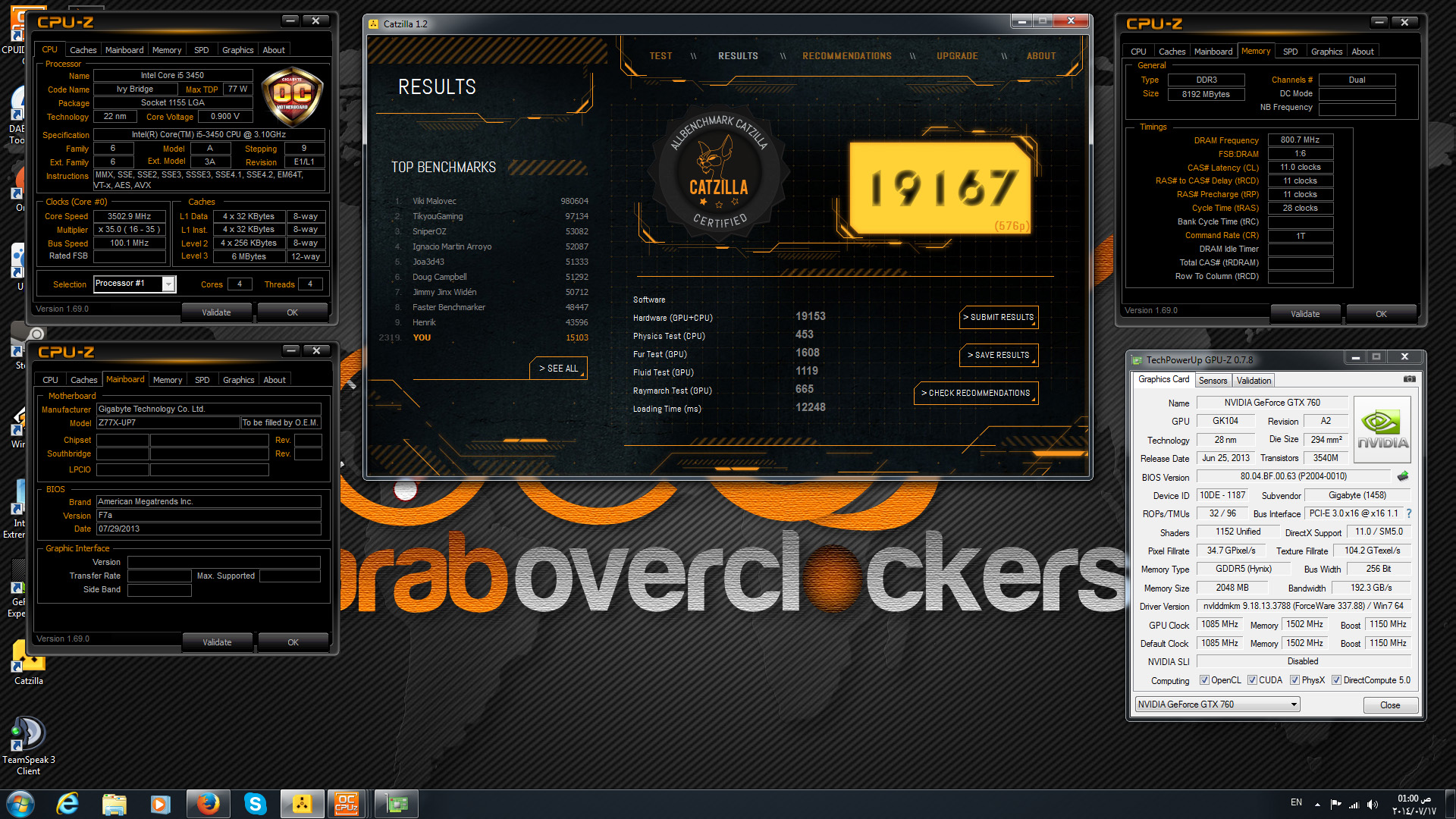Click the Gigabyte OC badge in CPU-Z
Viewport: 1456px width, 819px height.
[292, 96]
